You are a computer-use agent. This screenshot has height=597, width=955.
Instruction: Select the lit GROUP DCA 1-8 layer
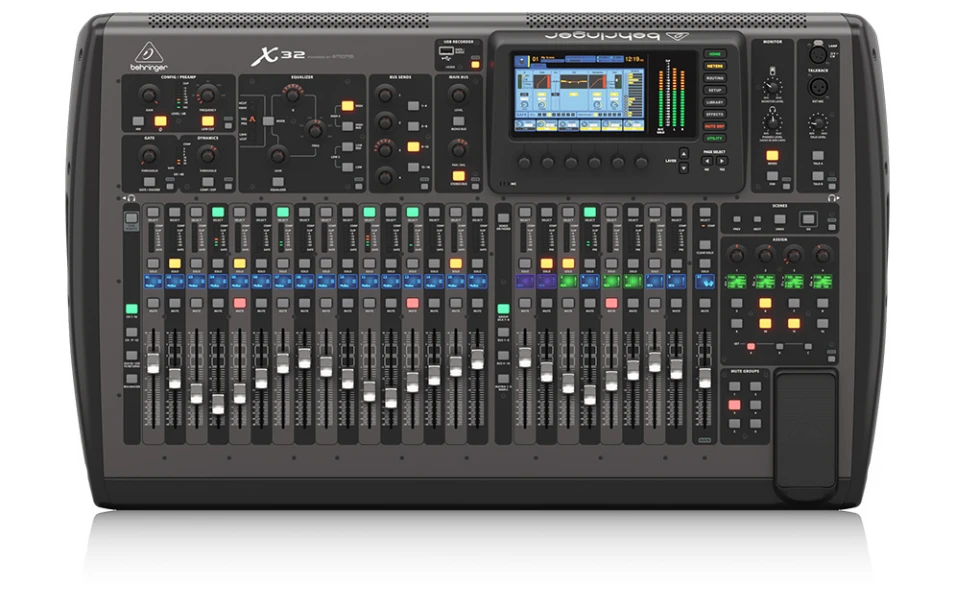click(503, 309)
